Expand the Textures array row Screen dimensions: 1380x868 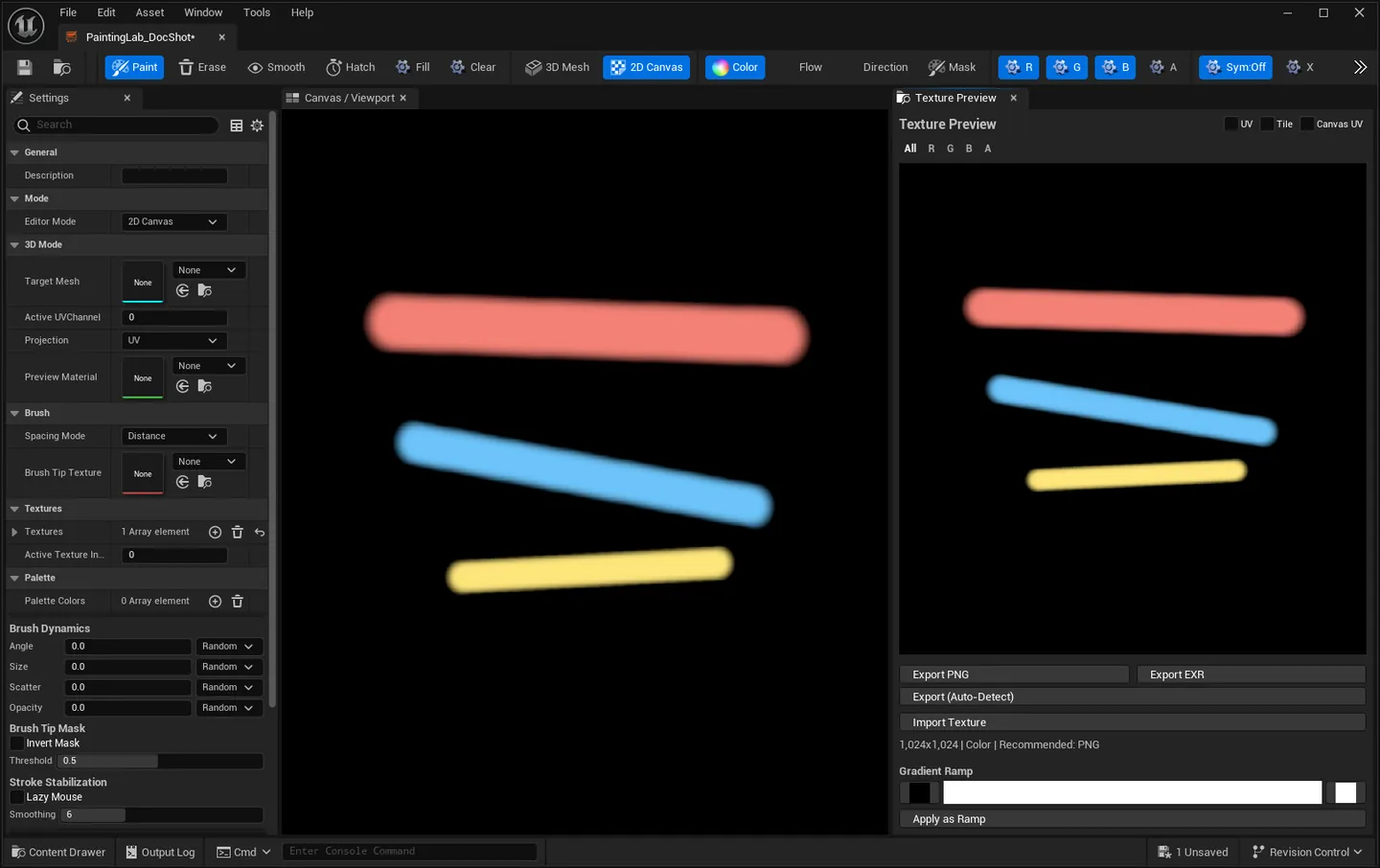(14, 532)
